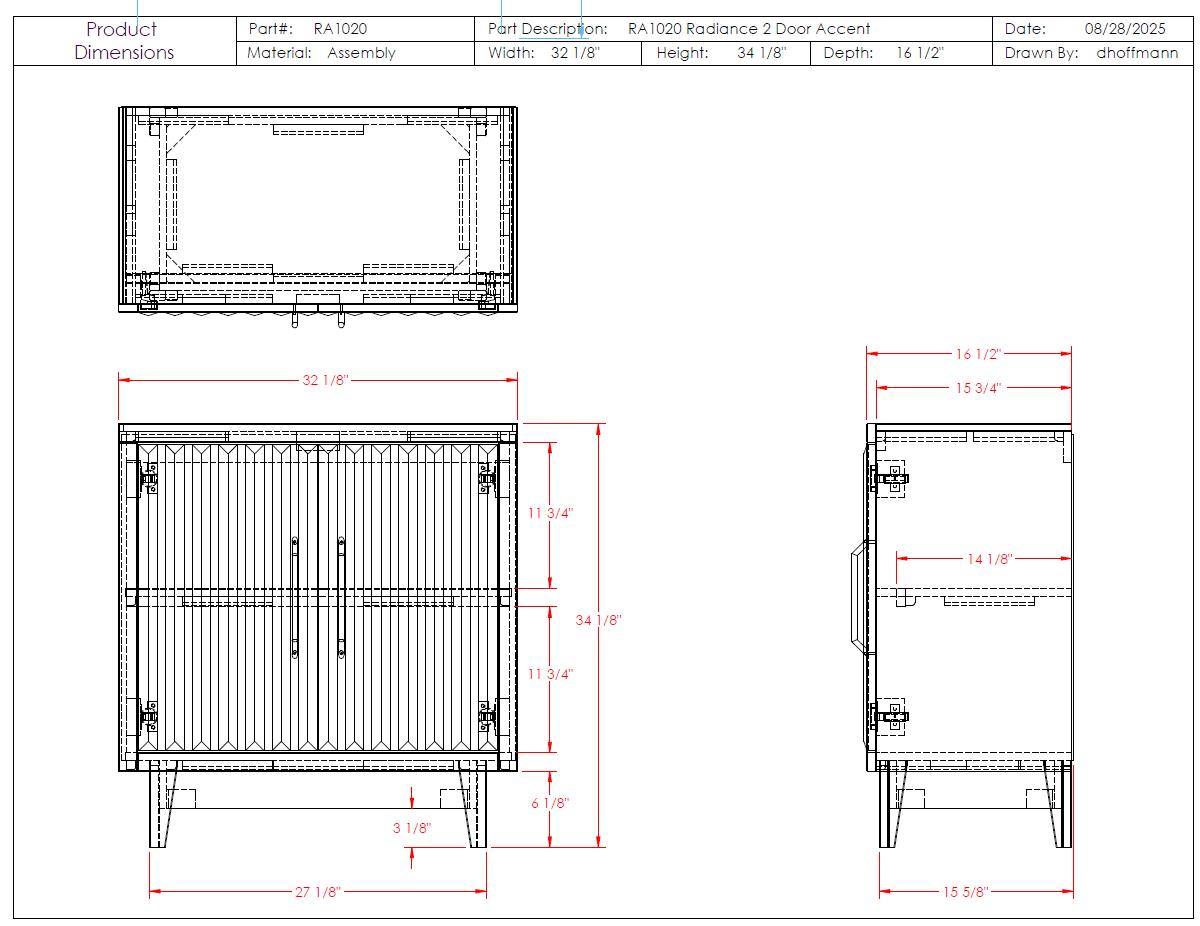Click the 32 1/8" dimension above front view
Viewport: 1200px width, 926px height.
(326, 380)
